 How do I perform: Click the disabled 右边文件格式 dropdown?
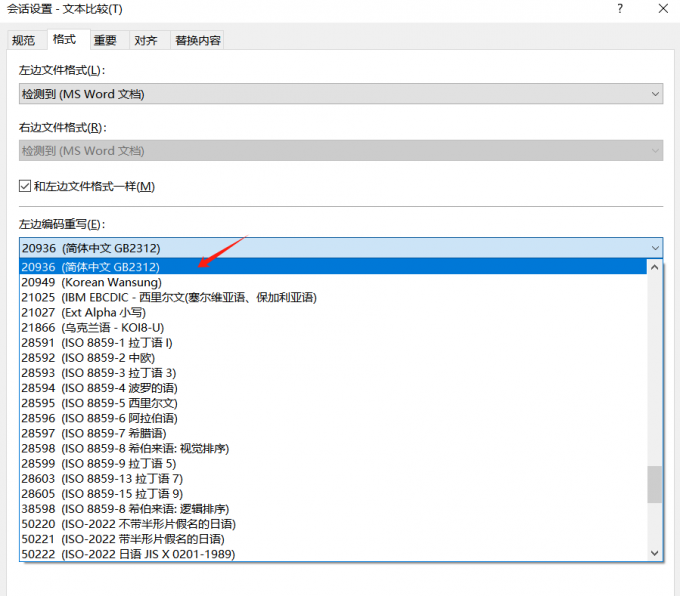click(341, 151)
